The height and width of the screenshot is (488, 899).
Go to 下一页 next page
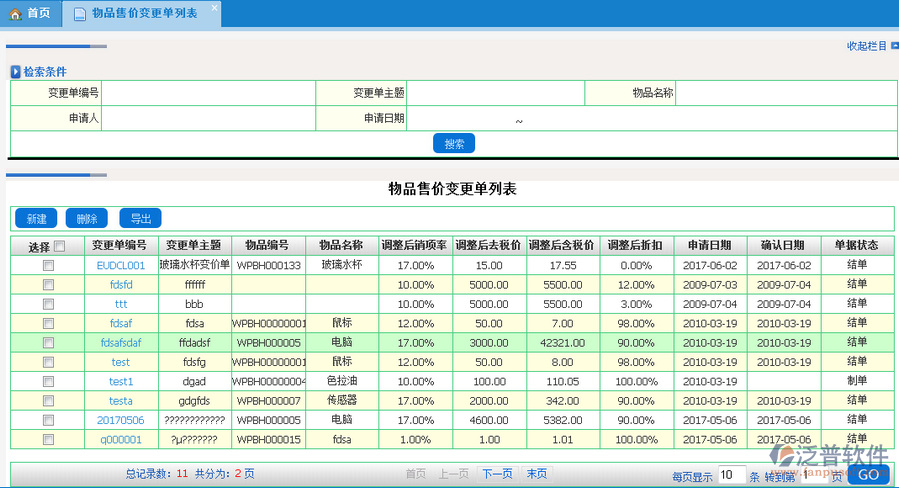pyautogui.click(x=497, y=474)
